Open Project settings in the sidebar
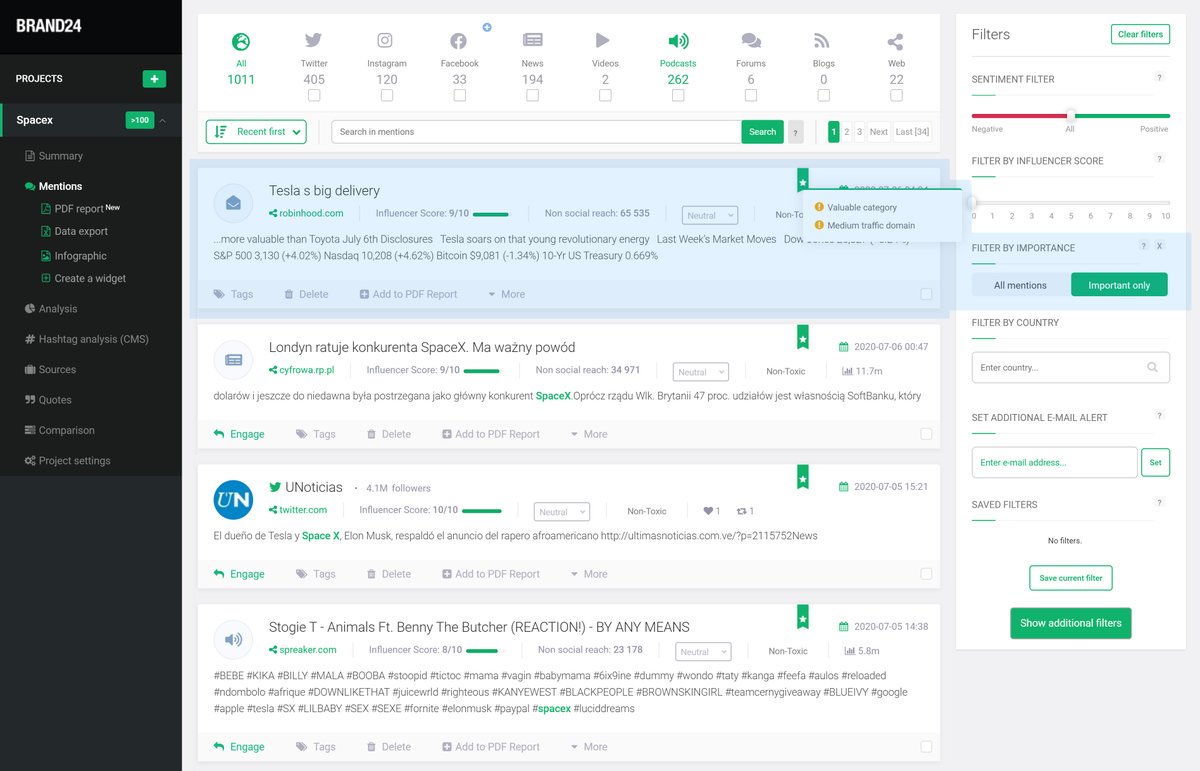Viewport: 1200px width, 771px height. tap(67, 461)
